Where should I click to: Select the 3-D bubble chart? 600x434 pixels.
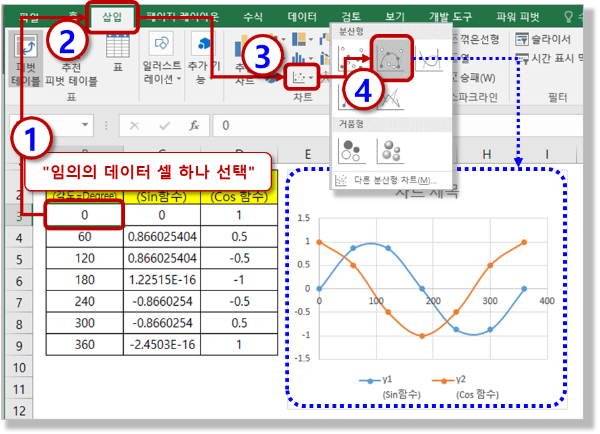390,151
